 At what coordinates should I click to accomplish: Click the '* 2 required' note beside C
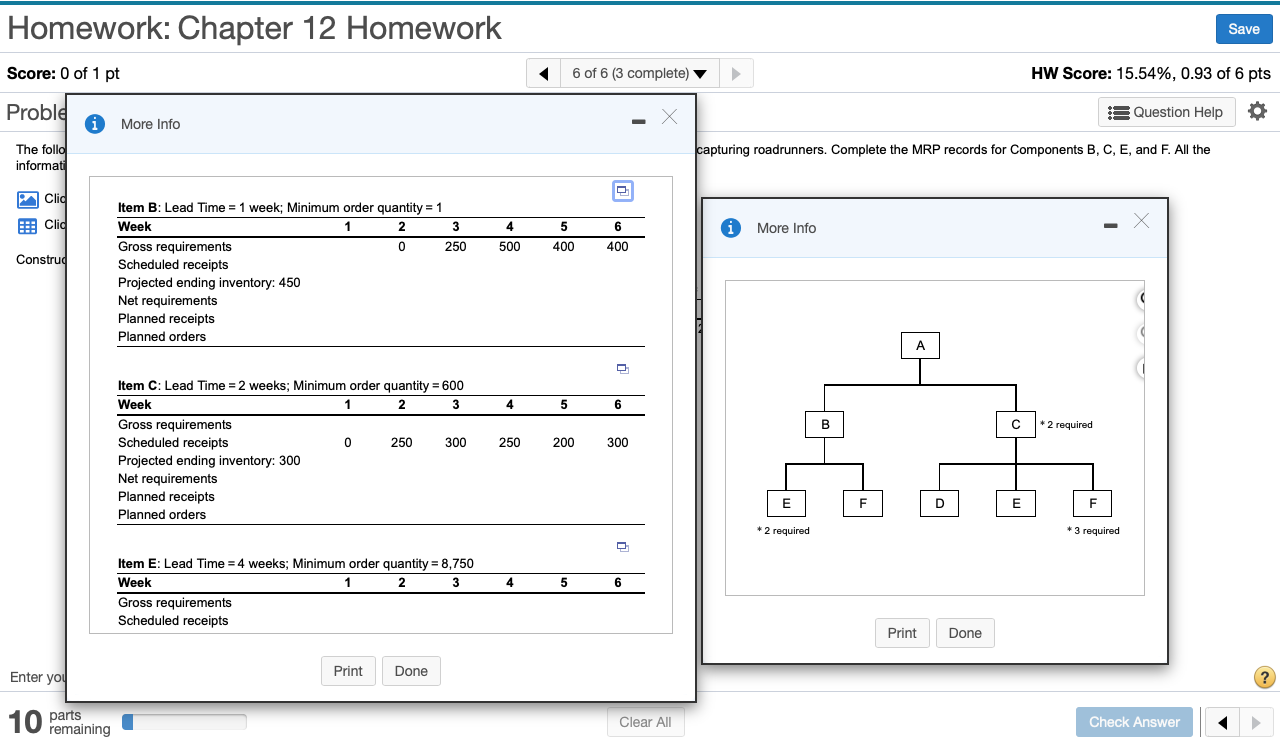pyautogui.click(x=1067, y=425)
